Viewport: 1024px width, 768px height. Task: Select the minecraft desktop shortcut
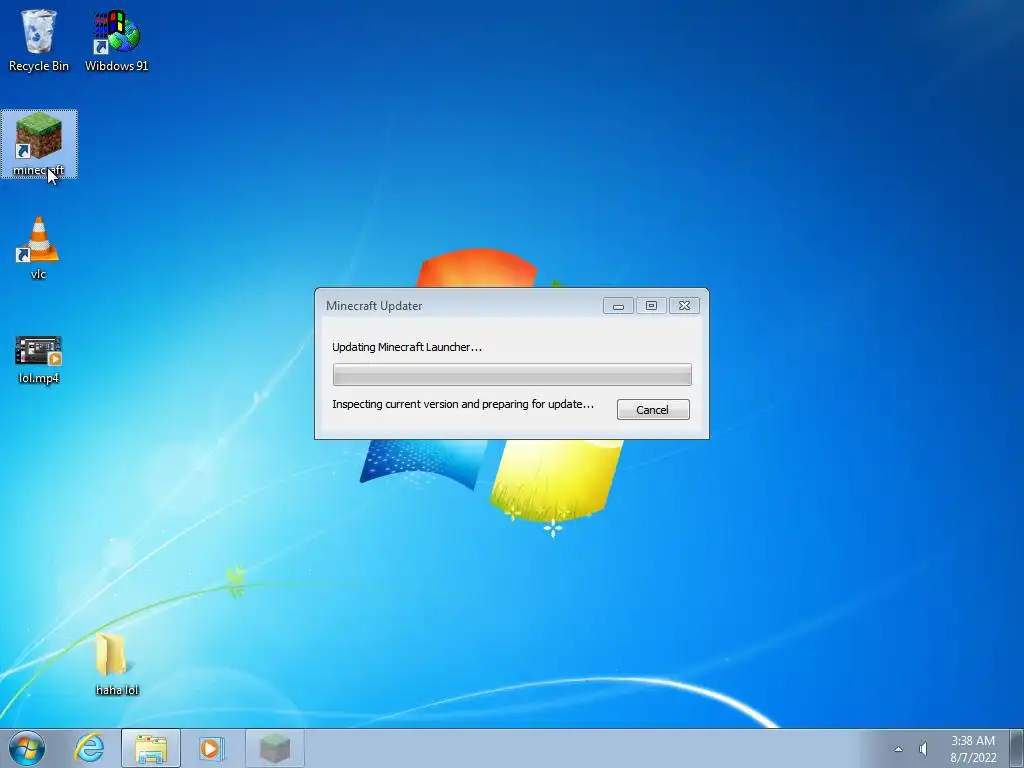click(x=39, y=144)
